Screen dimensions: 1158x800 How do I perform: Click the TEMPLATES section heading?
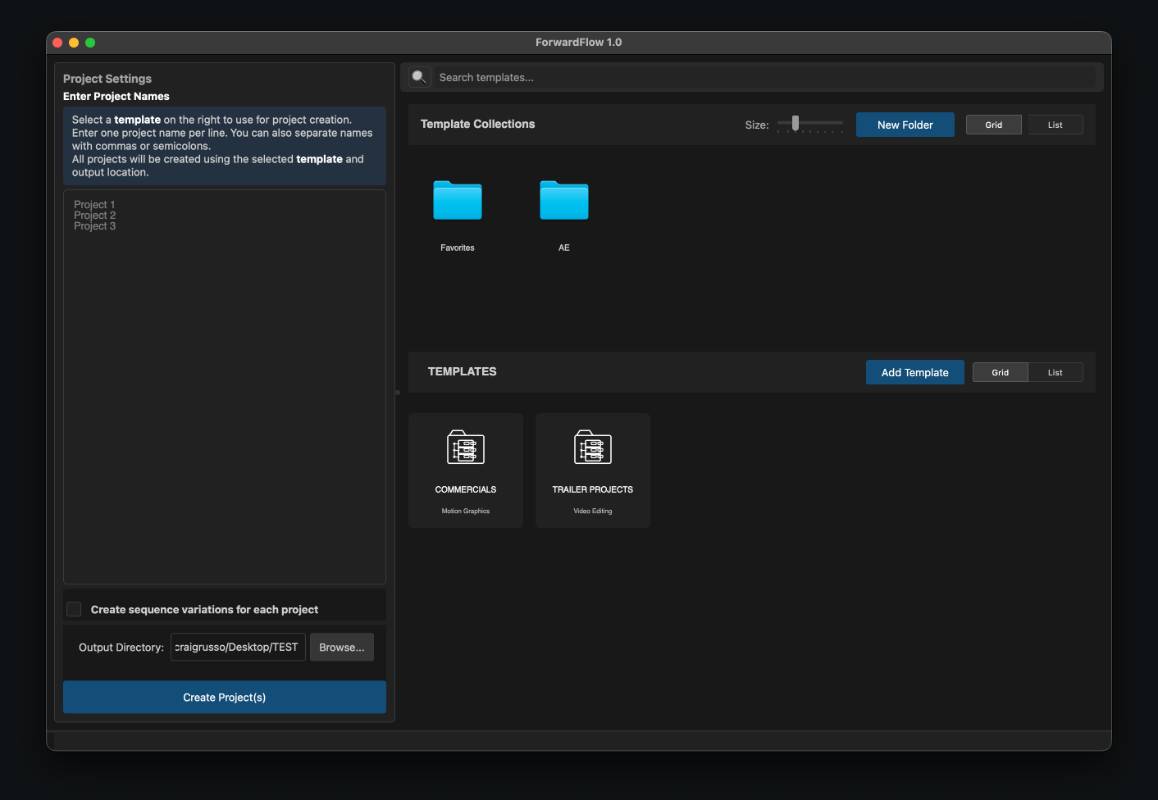[462, 372]
